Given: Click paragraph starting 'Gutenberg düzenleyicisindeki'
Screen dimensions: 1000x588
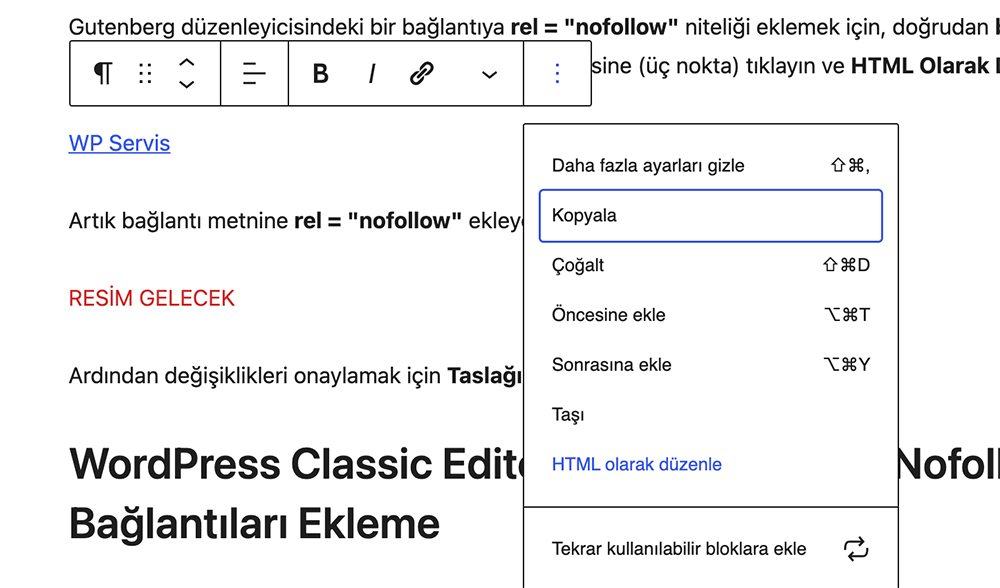Looking at the screenshot, I should click(x=534, y=27).
